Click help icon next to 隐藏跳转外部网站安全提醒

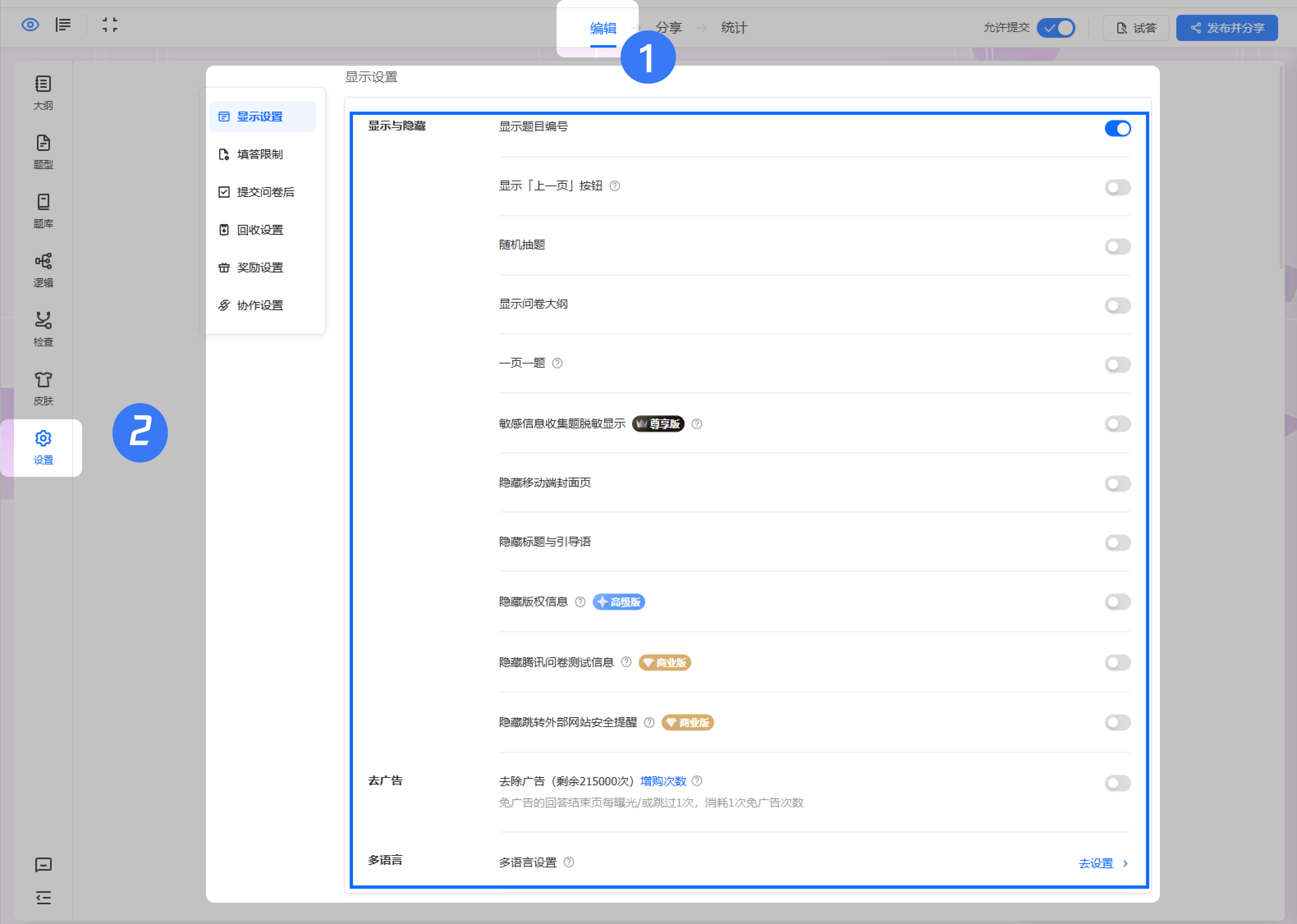649,723
